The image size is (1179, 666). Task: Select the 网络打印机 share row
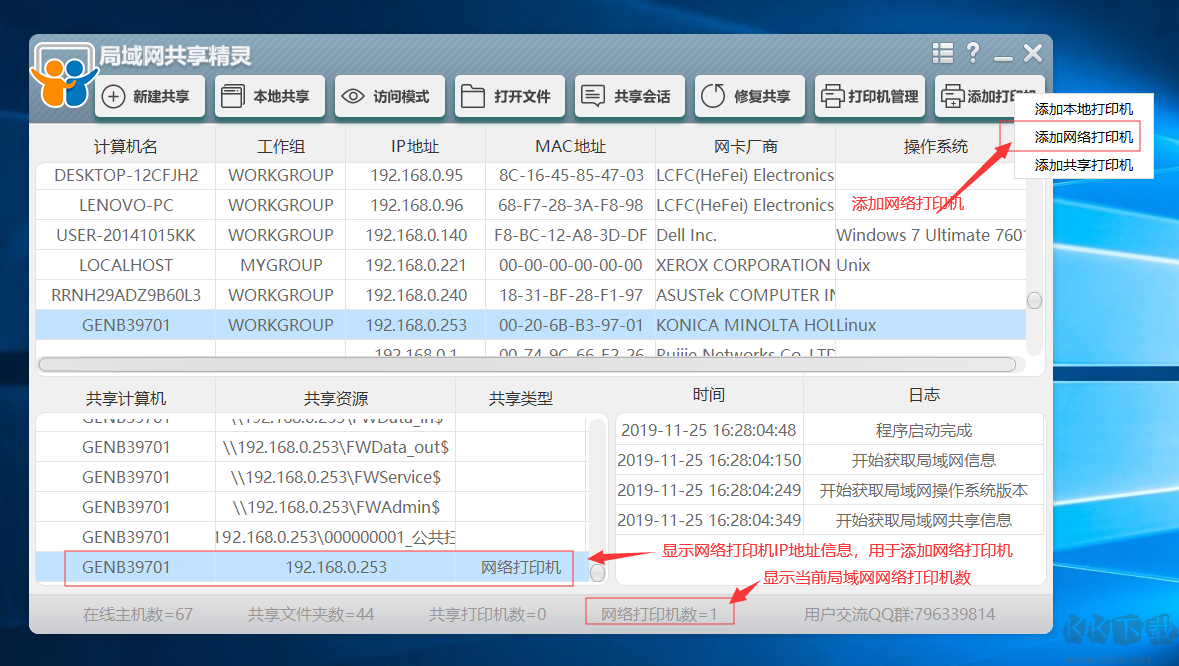[311, 568]
